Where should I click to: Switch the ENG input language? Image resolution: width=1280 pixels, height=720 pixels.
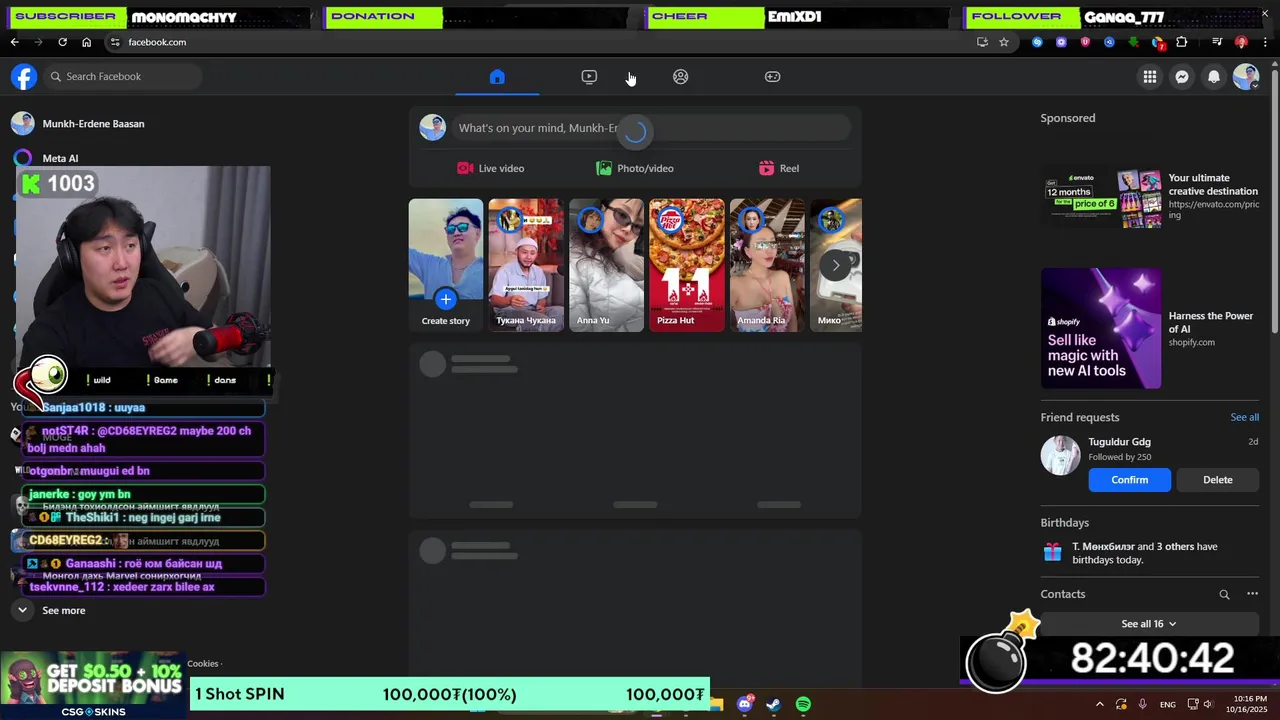[1167, 705]
